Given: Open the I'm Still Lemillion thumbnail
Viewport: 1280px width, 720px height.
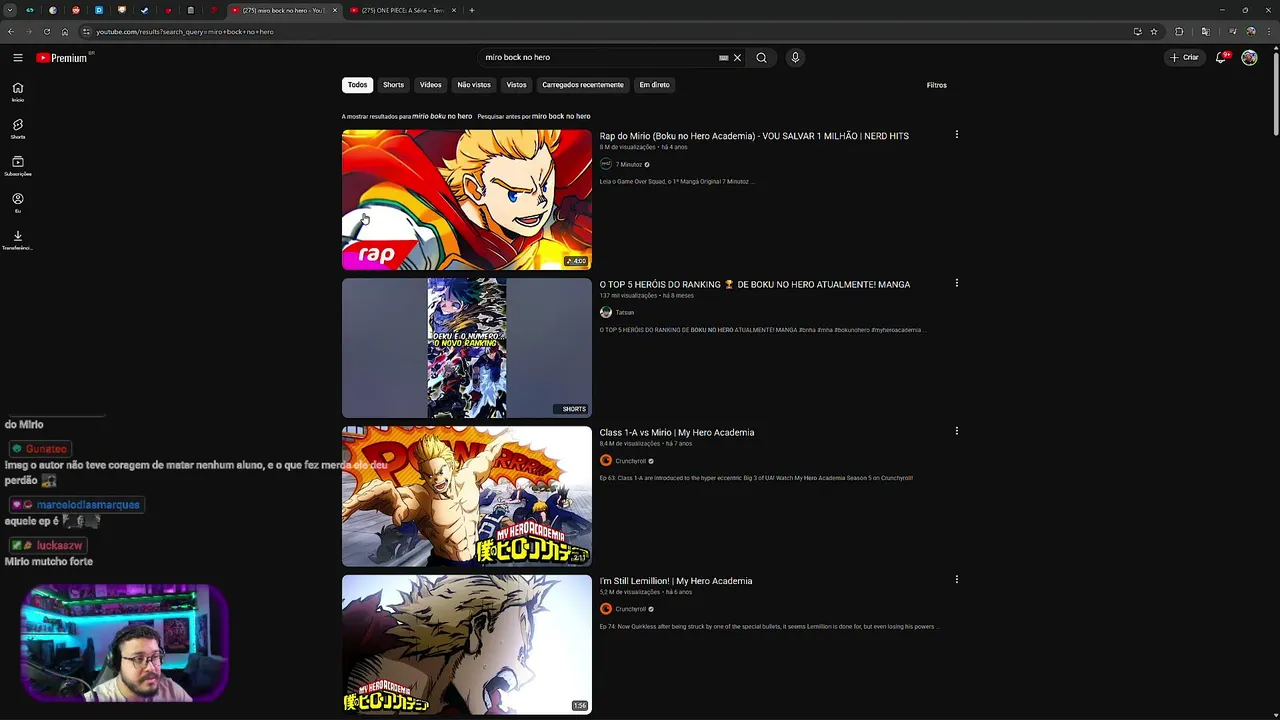Looking at the screenshot, I should 467,644.
